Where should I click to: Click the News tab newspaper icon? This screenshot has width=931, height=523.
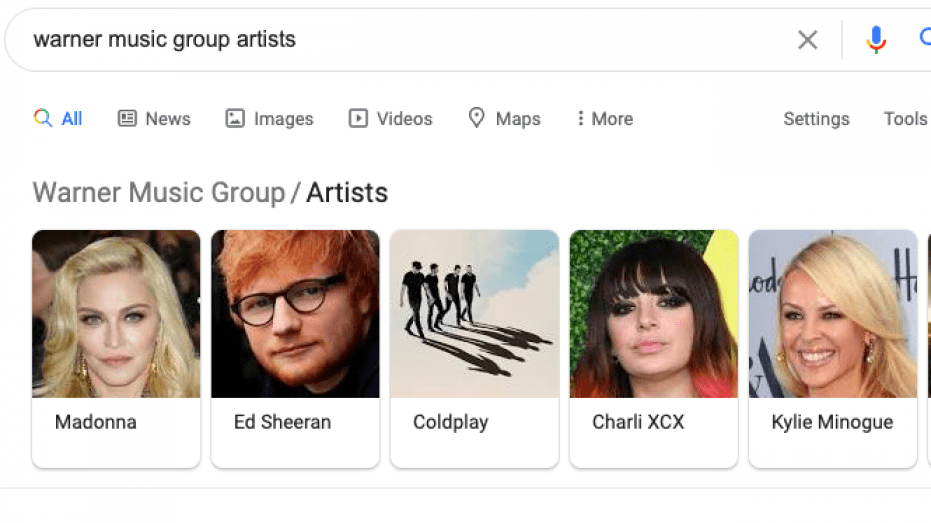coord(127,119)
